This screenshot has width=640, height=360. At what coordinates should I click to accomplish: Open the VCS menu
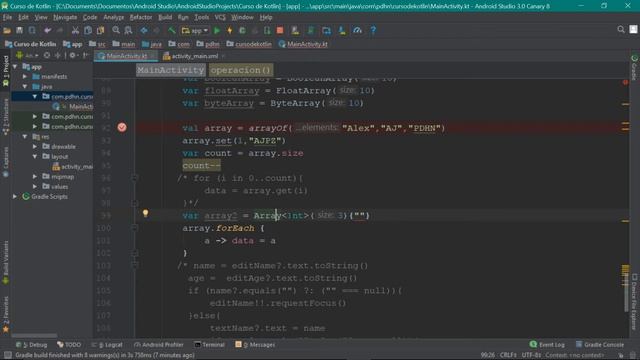pyautogui.click(x=220, y=17)
